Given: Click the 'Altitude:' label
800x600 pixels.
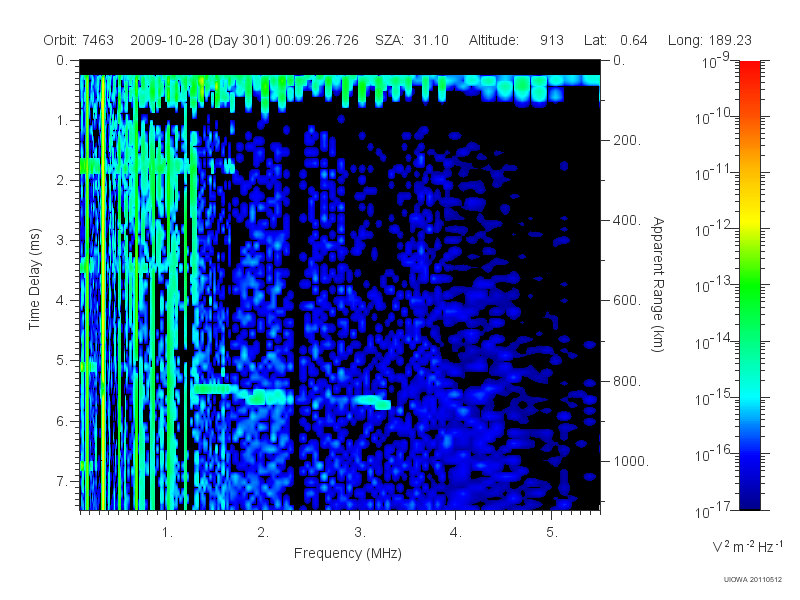Looking at the screenshot, I should click(494, 40).
